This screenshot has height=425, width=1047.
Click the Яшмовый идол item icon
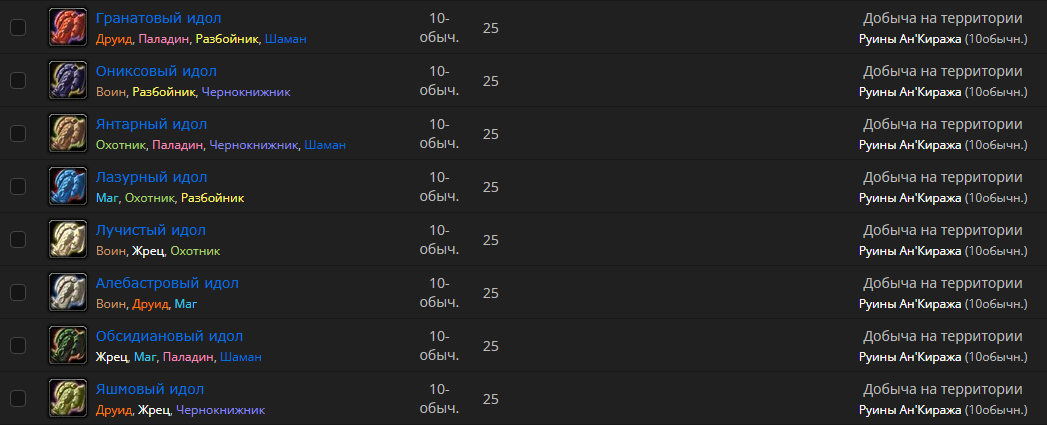coord(68,399)
